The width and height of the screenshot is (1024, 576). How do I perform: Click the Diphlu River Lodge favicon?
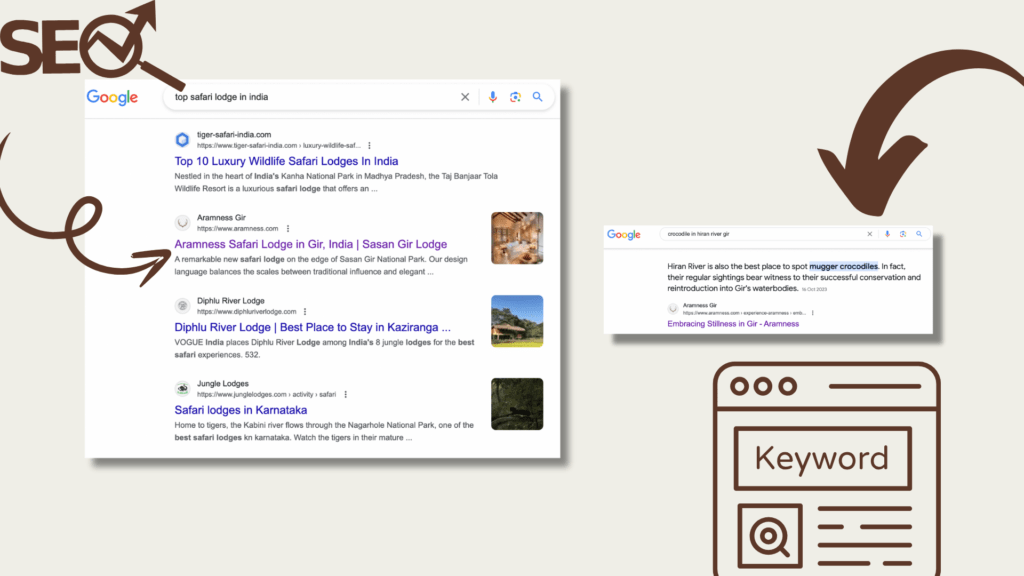(182, 306)
